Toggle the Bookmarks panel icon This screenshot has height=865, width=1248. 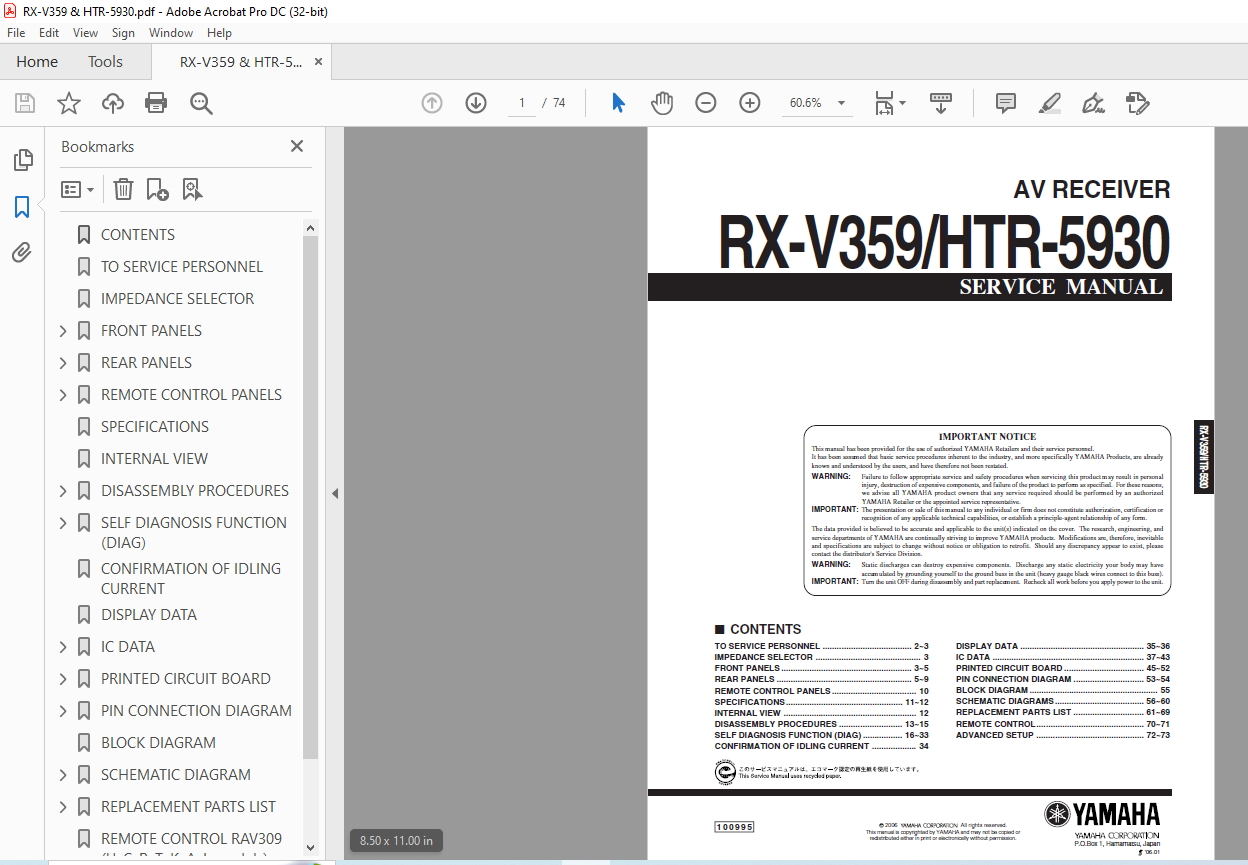point(22,207)
